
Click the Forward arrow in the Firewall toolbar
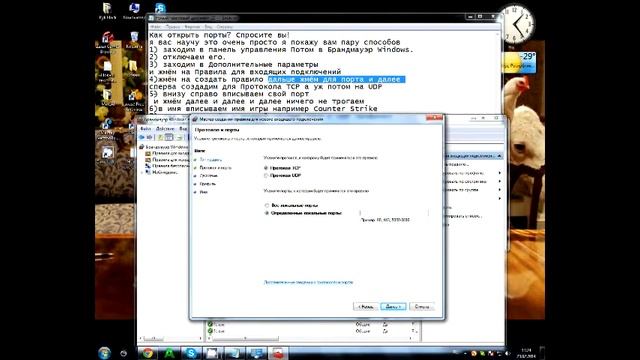[149, 137]
